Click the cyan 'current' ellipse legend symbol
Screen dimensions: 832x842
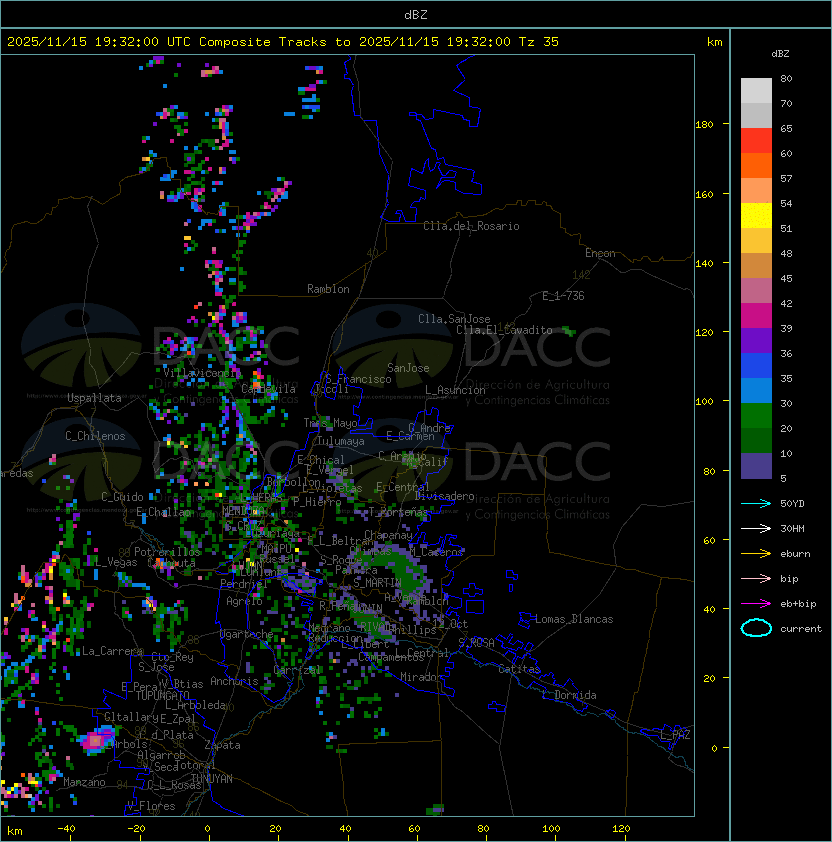(x=756, y=628)
